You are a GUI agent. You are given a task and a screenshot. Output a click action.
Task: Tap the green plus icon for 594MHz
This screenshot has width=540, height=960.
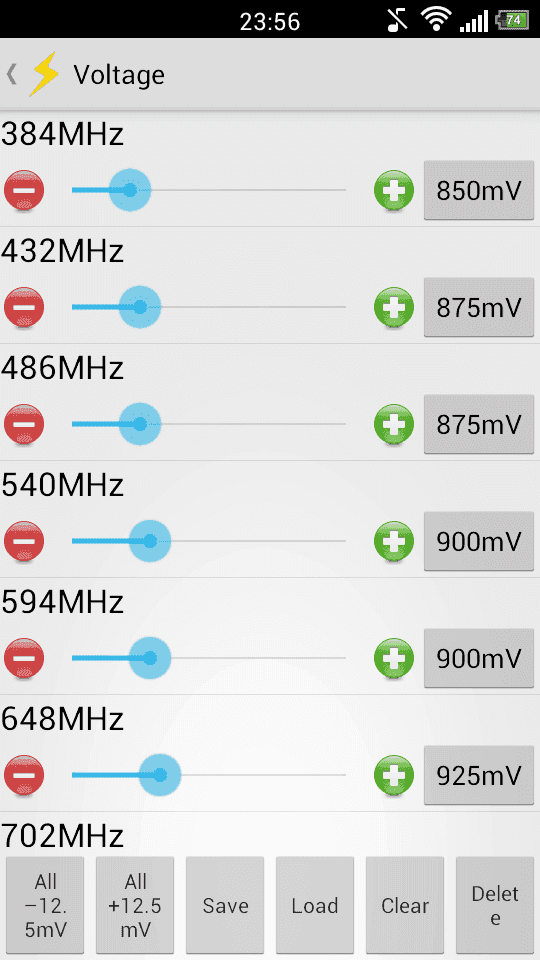[394, 658]
